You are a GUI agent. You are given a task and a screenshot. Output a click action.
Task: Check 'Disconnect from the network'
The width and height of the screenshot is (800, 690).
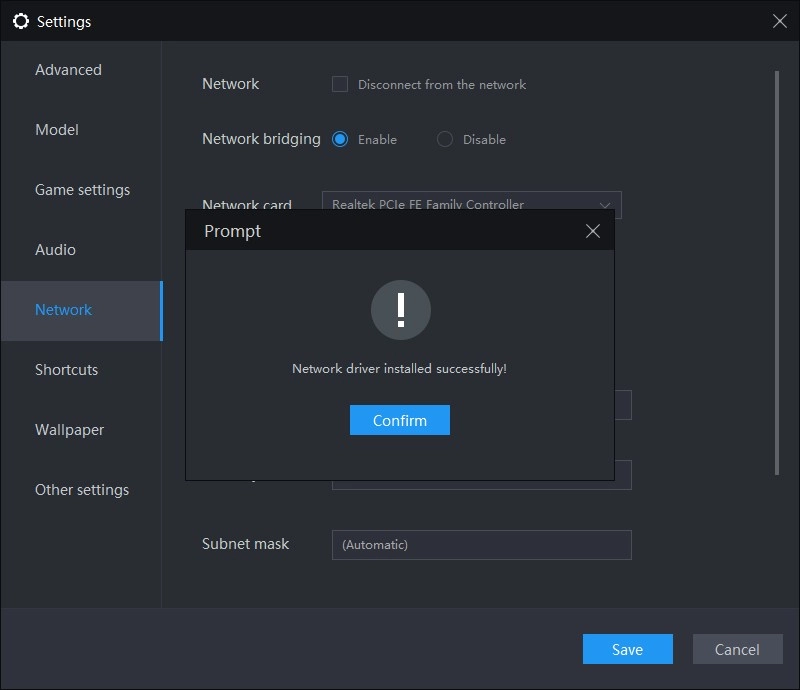[x=339, y=85]
